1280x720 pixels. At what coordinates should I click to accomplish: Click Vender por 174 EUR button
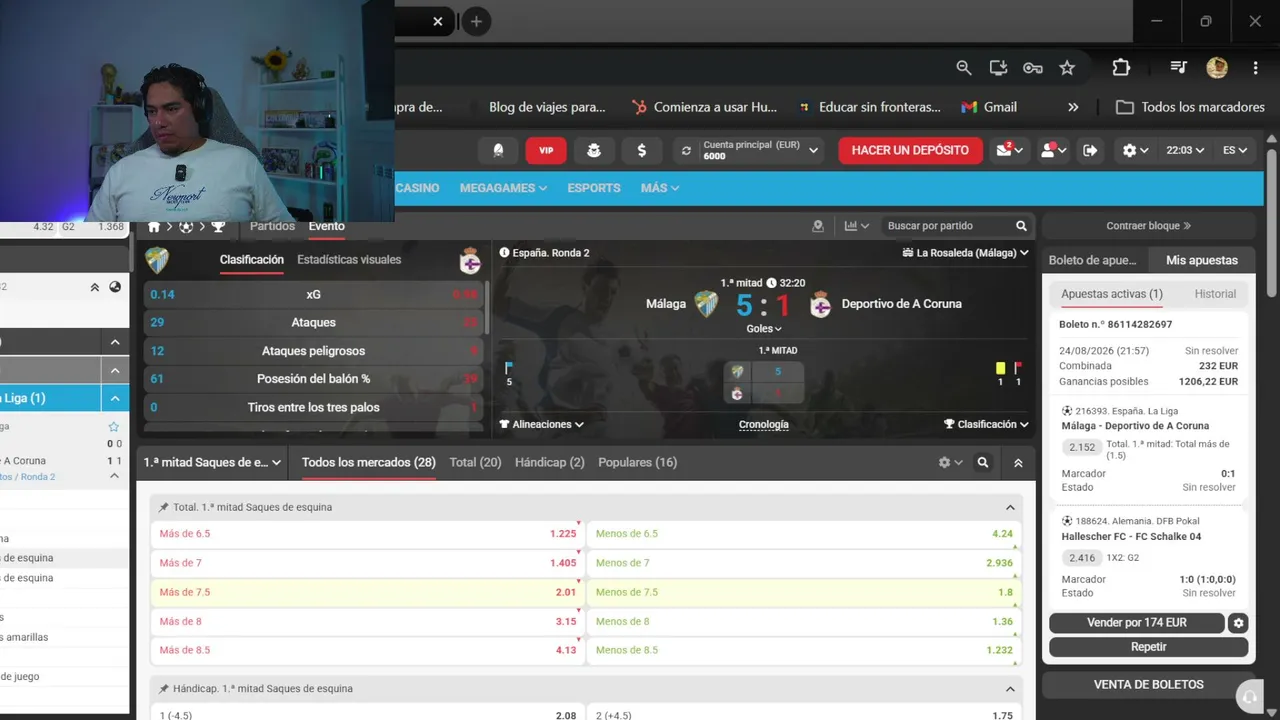pyautogui.click(x=1137, y=623)
